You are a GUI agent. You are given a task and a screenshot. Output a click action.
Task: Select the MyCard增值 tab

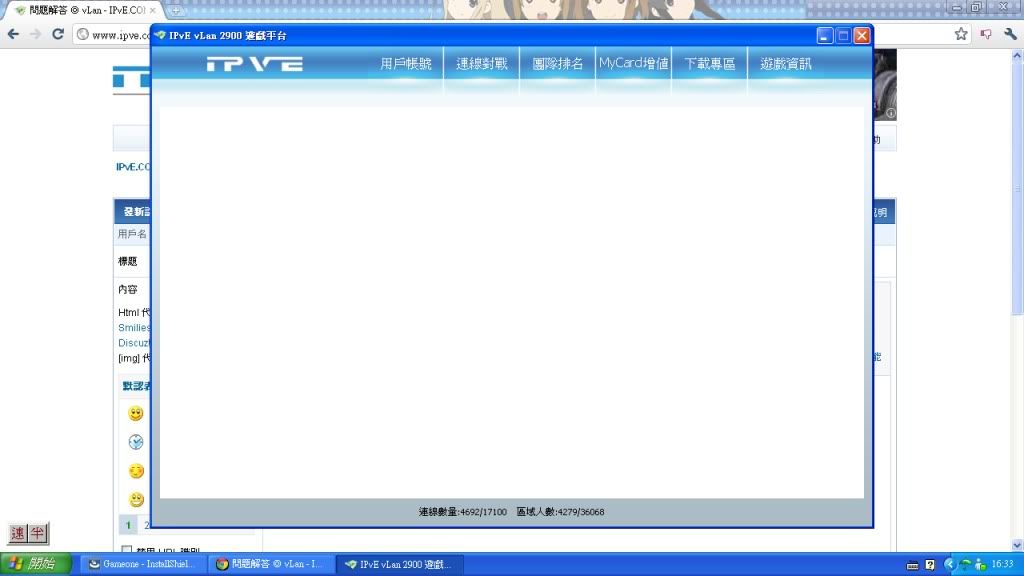pos(634,64)
